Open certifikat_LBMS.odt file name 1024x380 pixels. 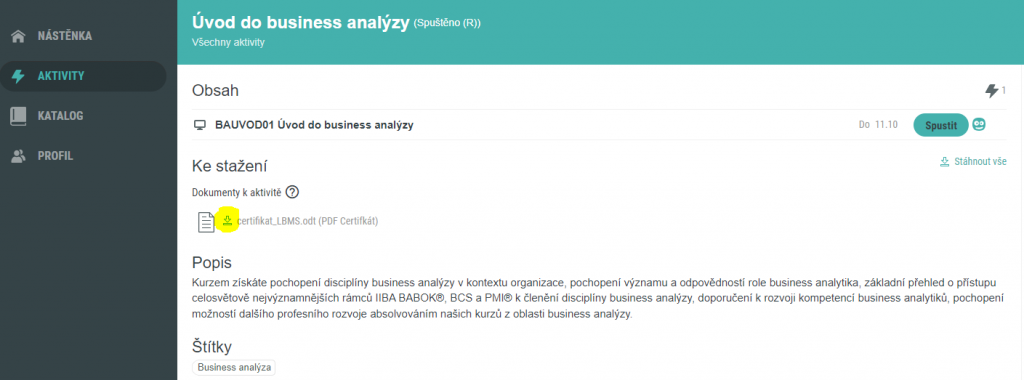(x=276, y=221)
